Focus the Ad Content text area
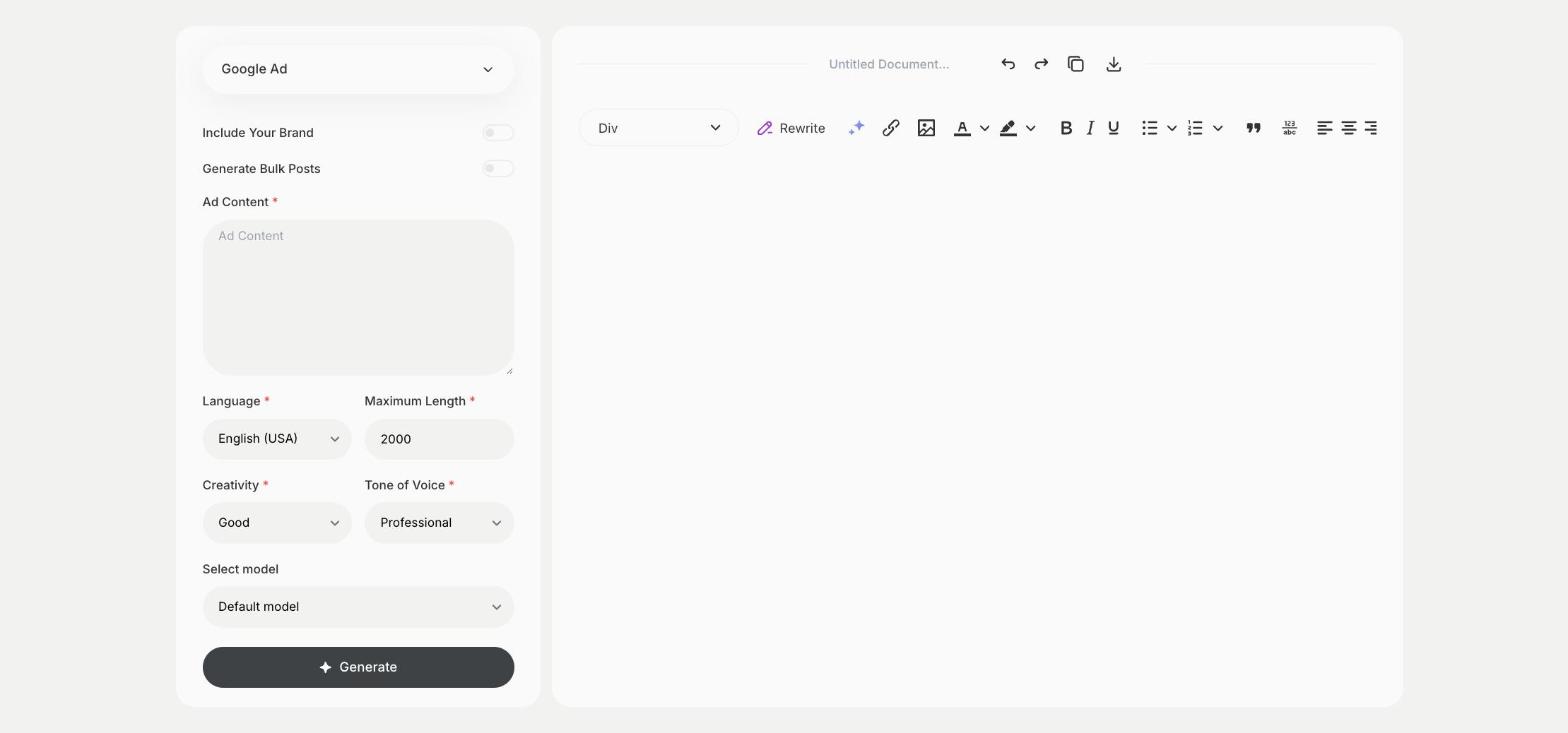Image resolution: width=1568 pixels, height=733 pixels. 358,298
